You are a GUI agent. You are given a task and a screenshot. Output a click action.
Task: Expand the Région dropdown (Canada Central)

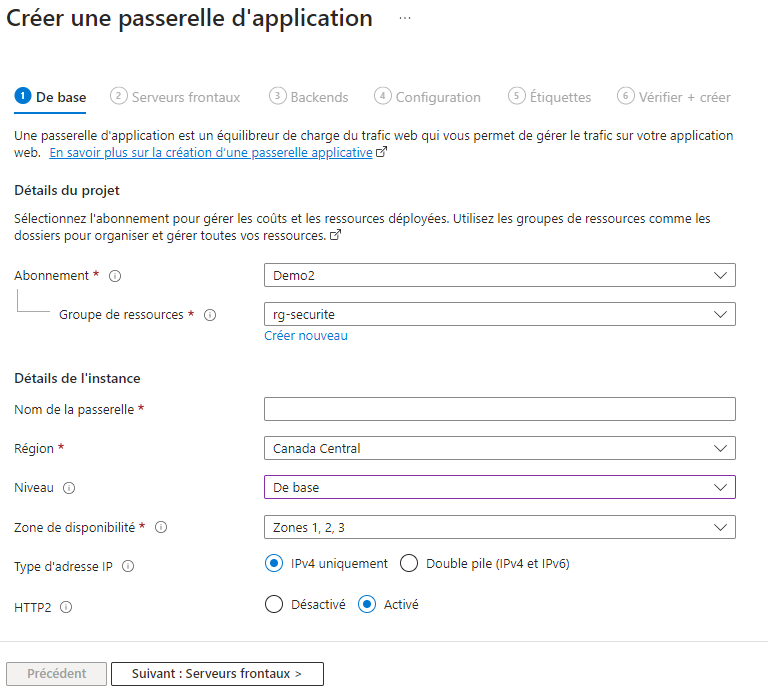pos(499,448)
